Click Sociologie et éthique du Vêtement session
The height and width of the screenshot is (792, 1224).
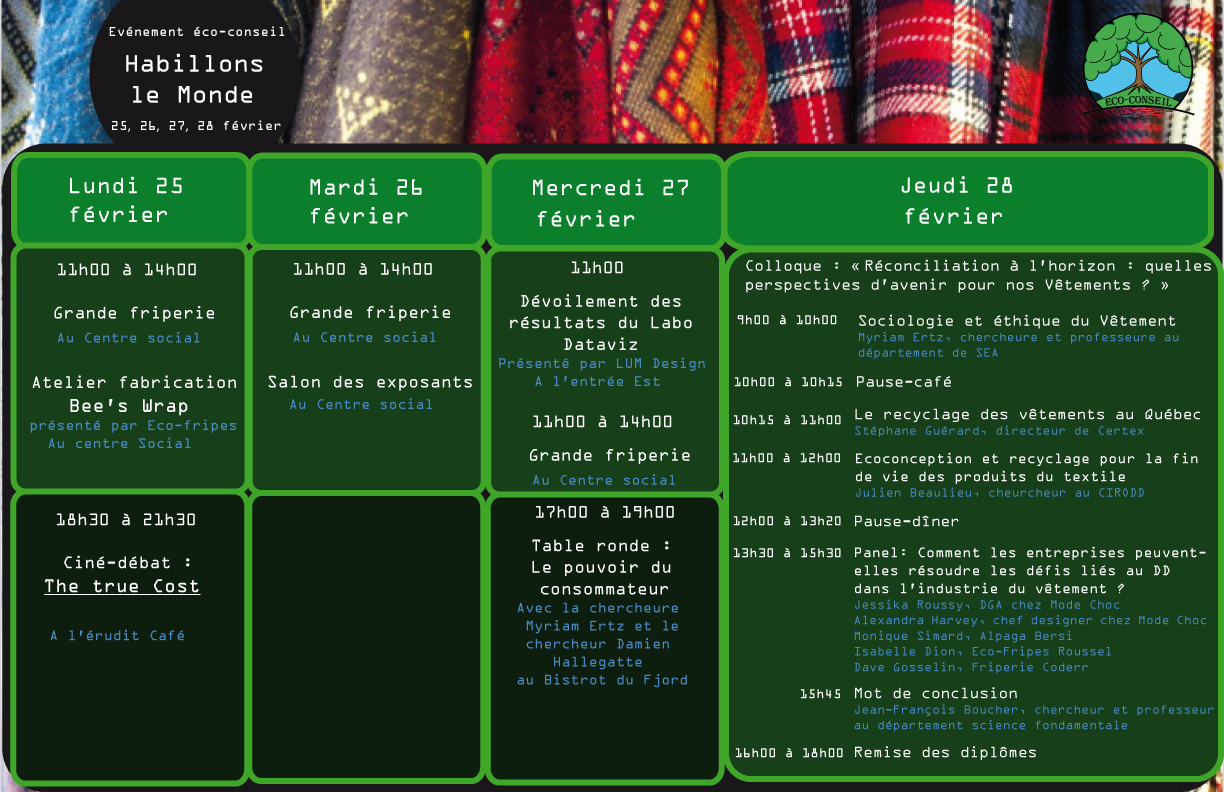(x=1016, y=321)
